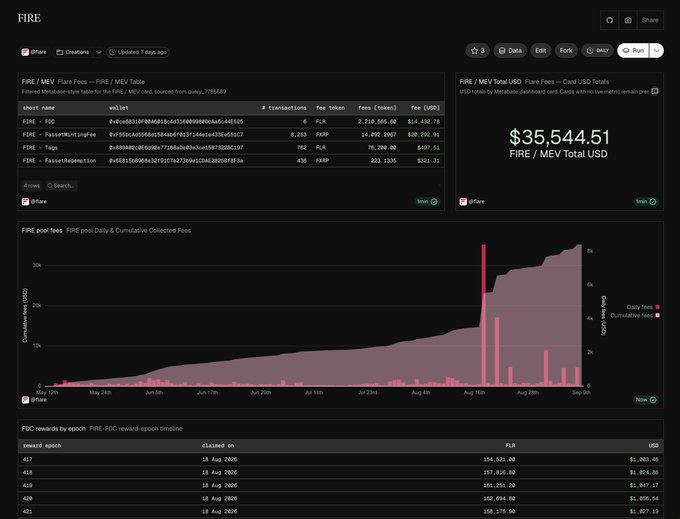Toggle the Cumulative fees legend series

(x=634, y=316)
